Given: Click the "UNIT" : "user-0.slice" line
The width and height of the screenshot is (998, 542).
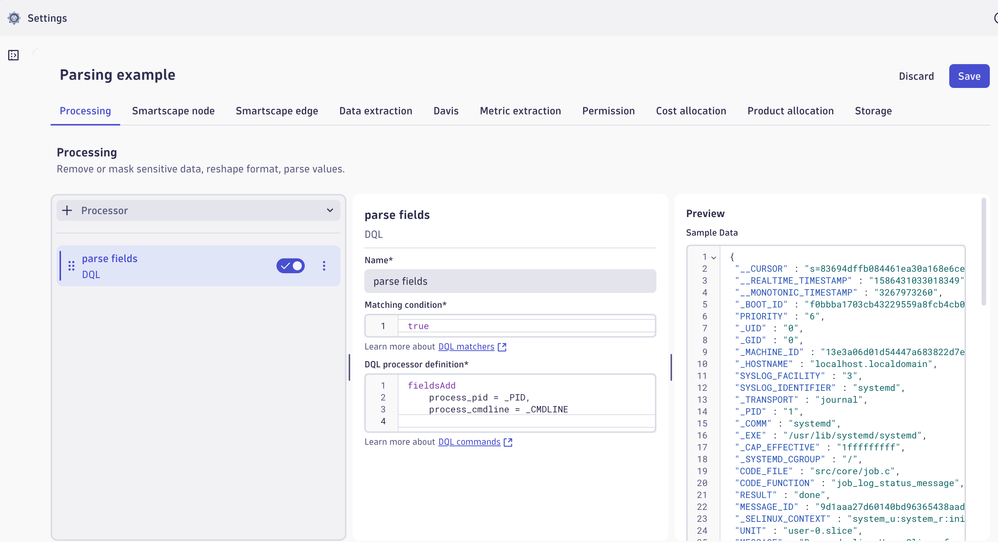Looking at the screenshot, I should 799,531.
